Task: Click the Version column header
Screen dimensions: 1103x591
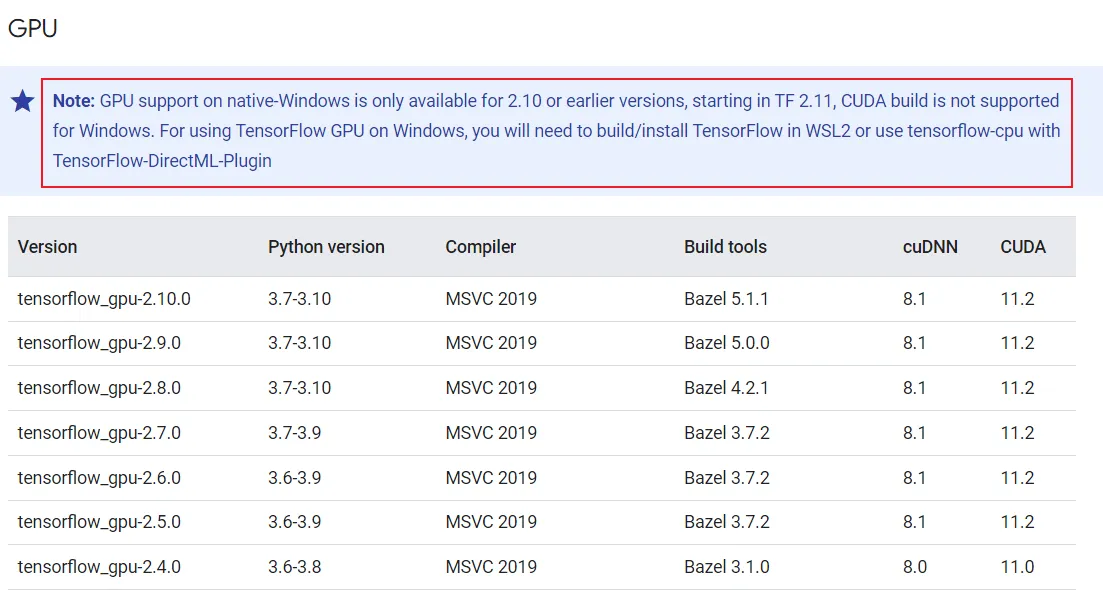Action: click(x=47, y=247)
